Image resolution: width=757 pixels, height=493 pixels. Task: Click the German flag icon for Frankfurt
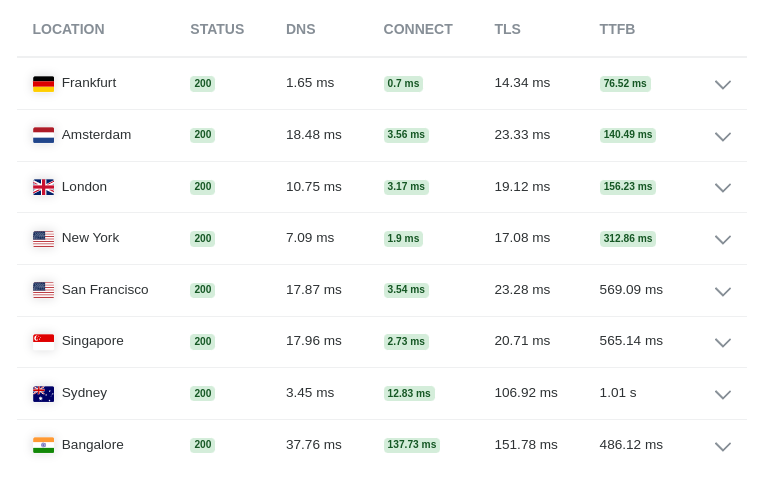point(43,84)
